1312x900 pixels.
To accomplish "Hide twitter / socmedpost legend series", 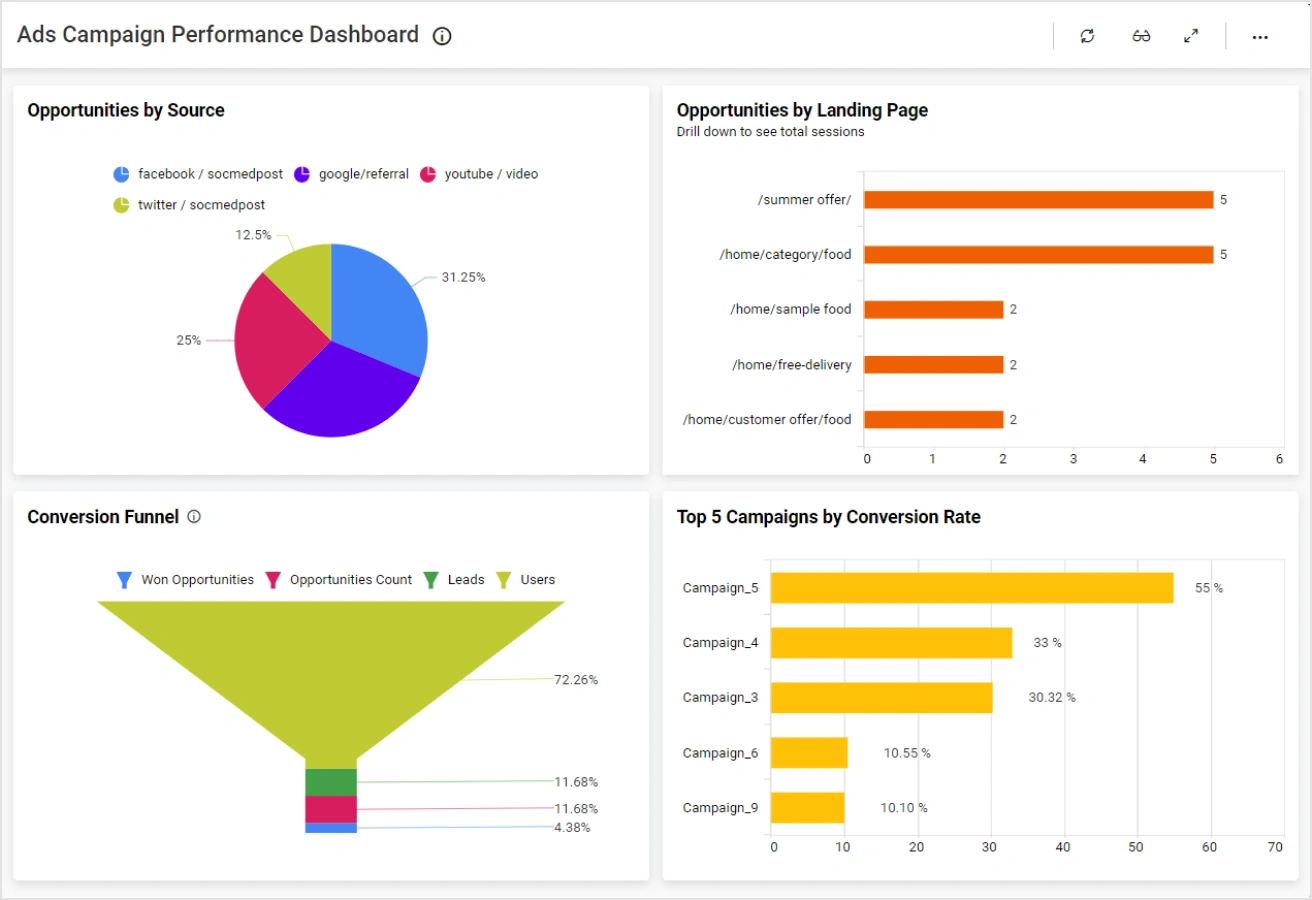I will [x=122, y=205].
